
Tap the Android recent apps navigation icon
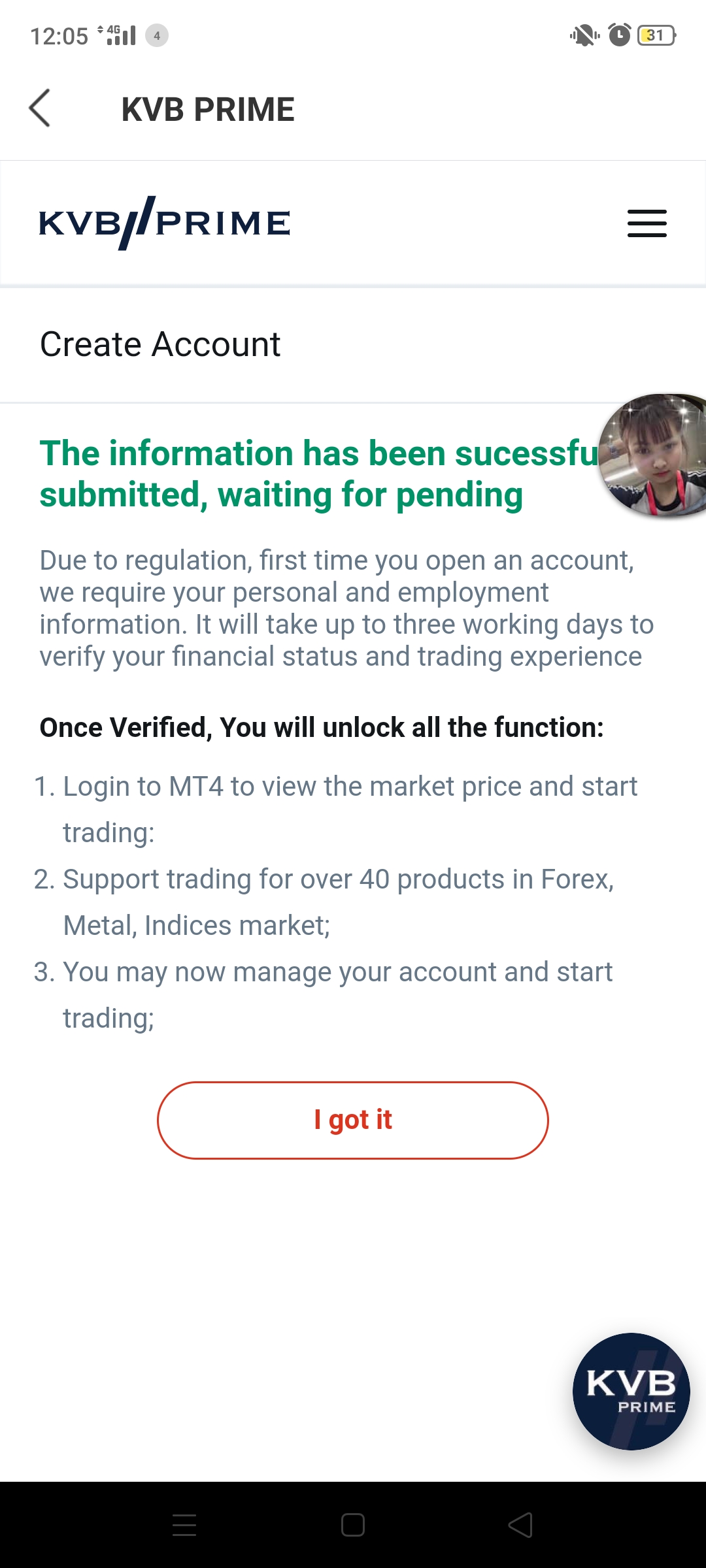[x=184, y=1525]
